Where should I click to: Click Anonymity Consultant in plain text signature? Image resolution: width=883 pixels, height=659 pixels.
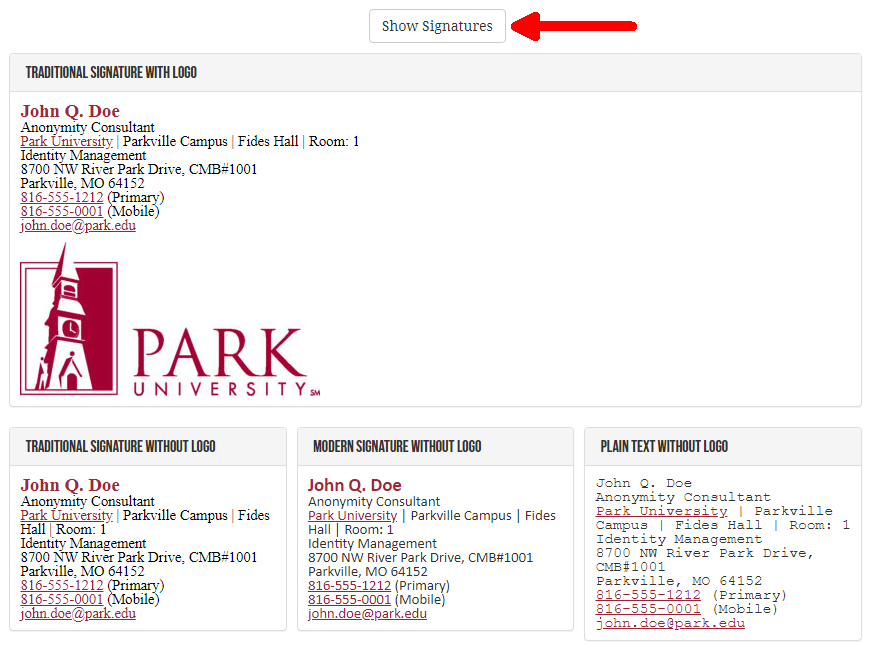(x=683, y=497)
